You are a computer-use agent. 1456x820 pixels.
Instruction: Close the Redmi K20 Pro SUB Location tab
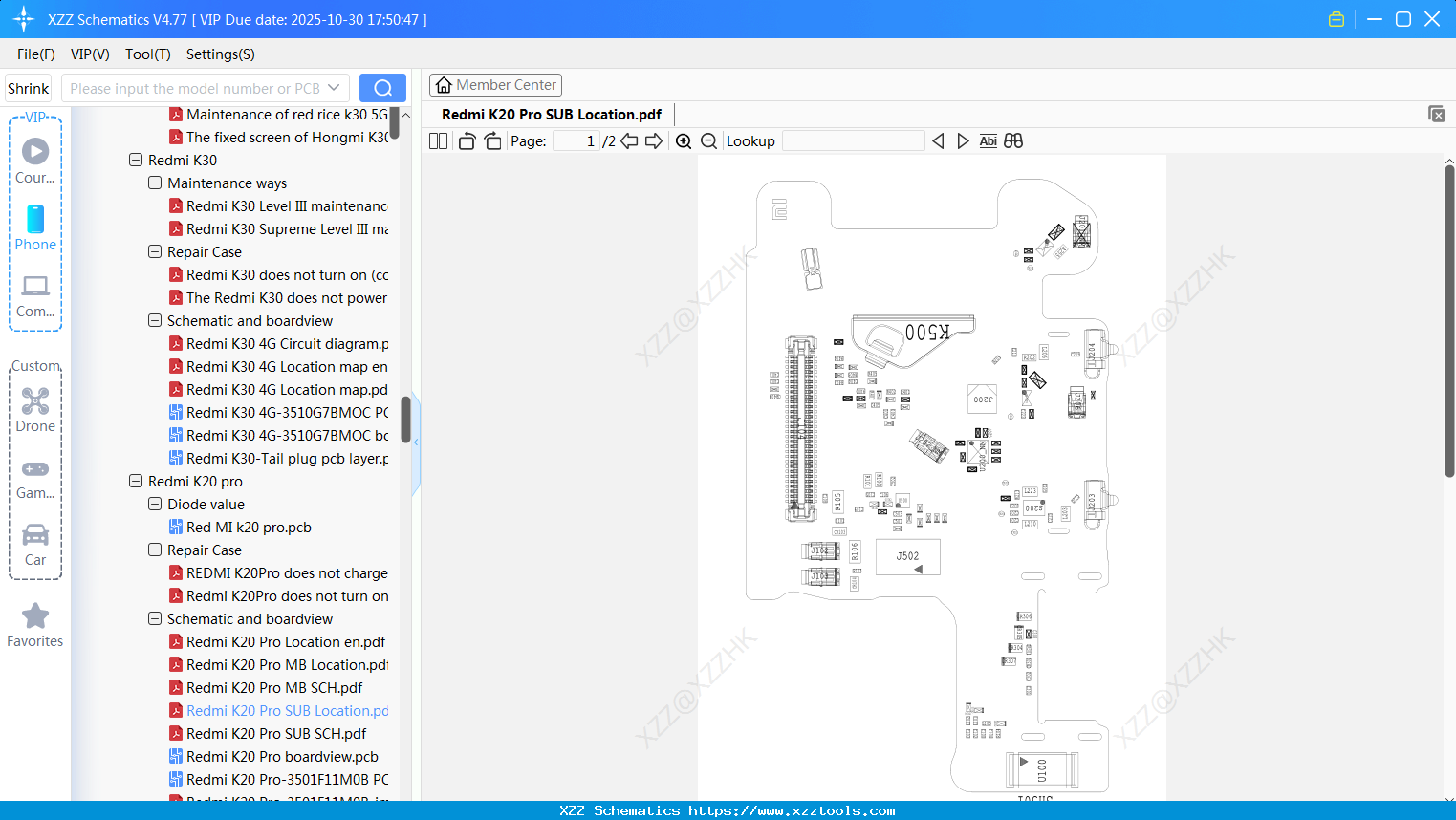1437,114
